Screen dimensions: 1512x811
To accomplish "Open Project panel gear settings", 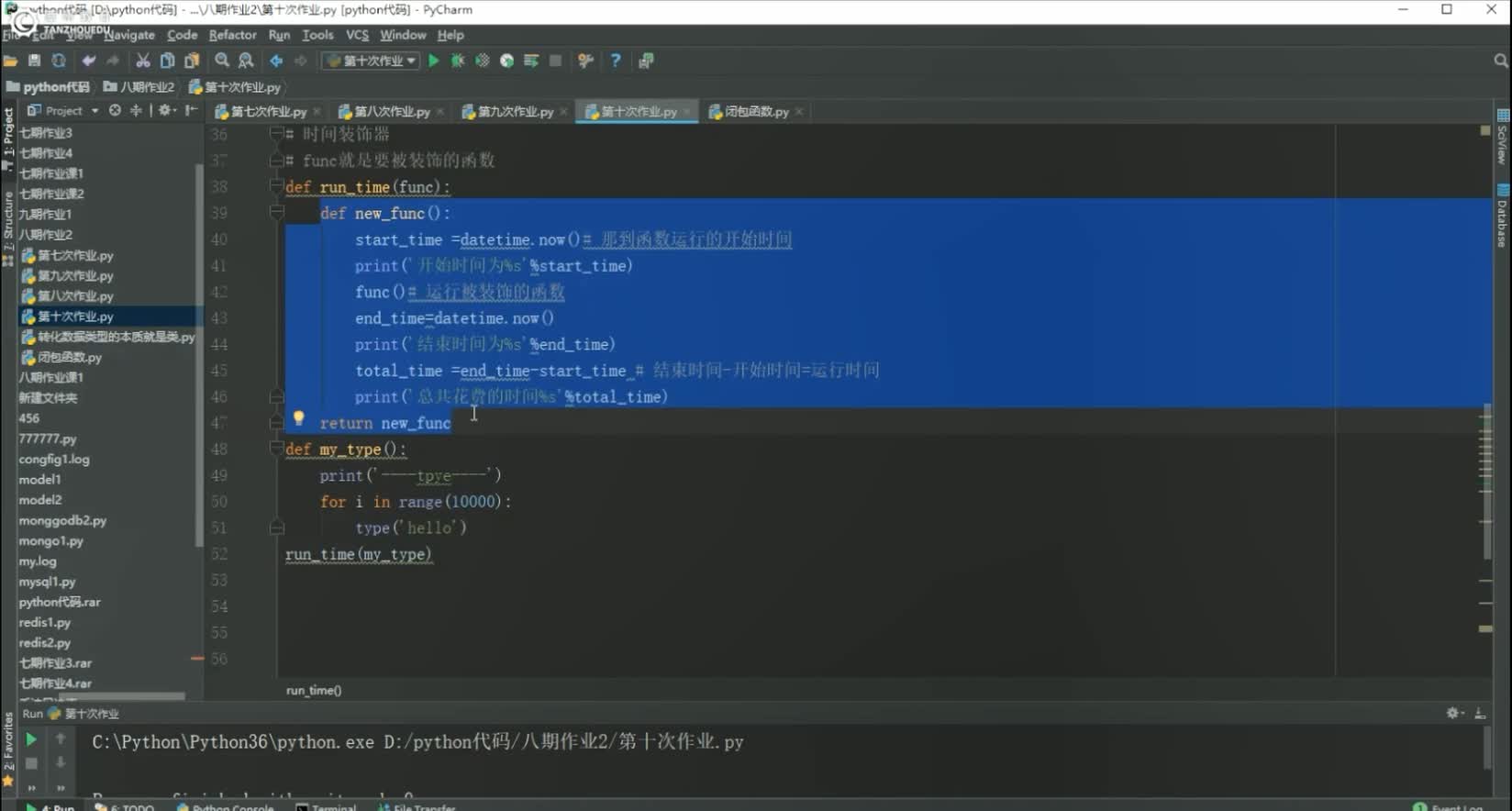I will (165, 110).
